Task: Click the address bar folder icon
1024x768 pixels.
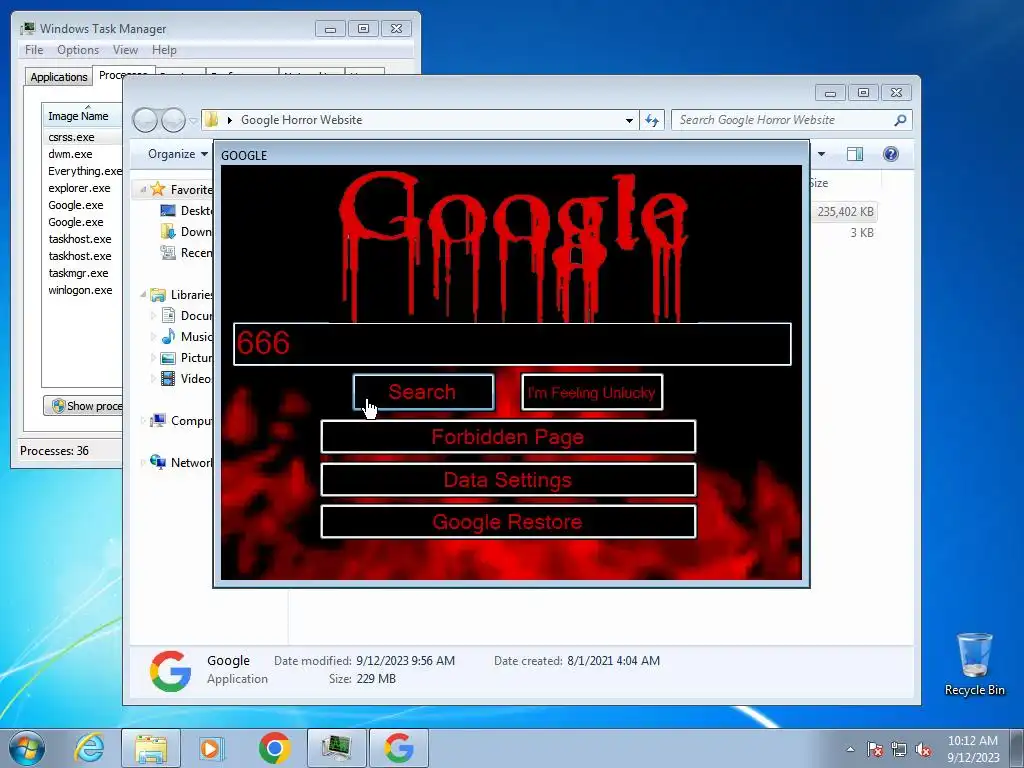Action: (212, 120)
